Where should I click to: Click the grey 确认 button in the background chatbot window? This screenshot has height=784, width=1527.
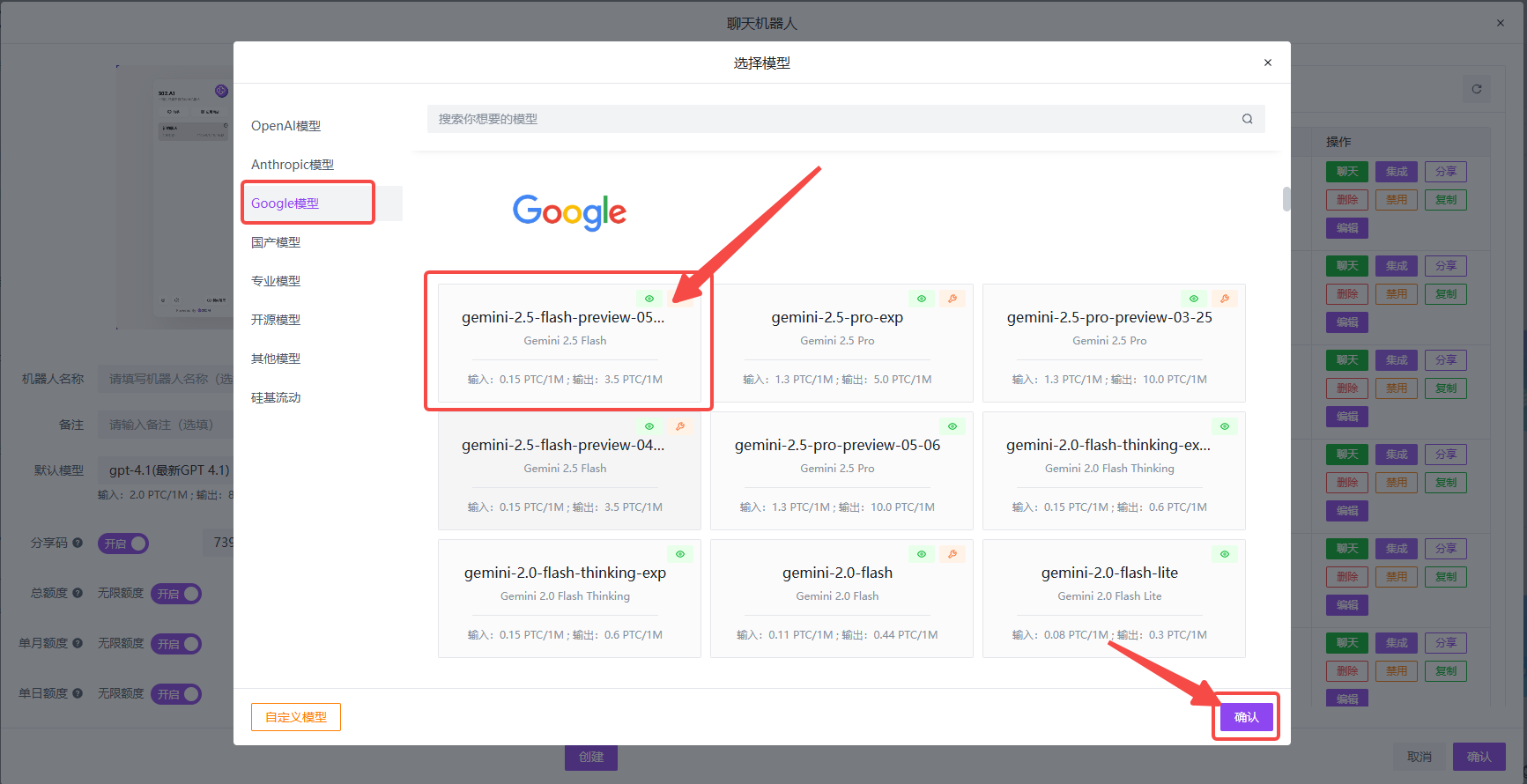pos(1479,757)
